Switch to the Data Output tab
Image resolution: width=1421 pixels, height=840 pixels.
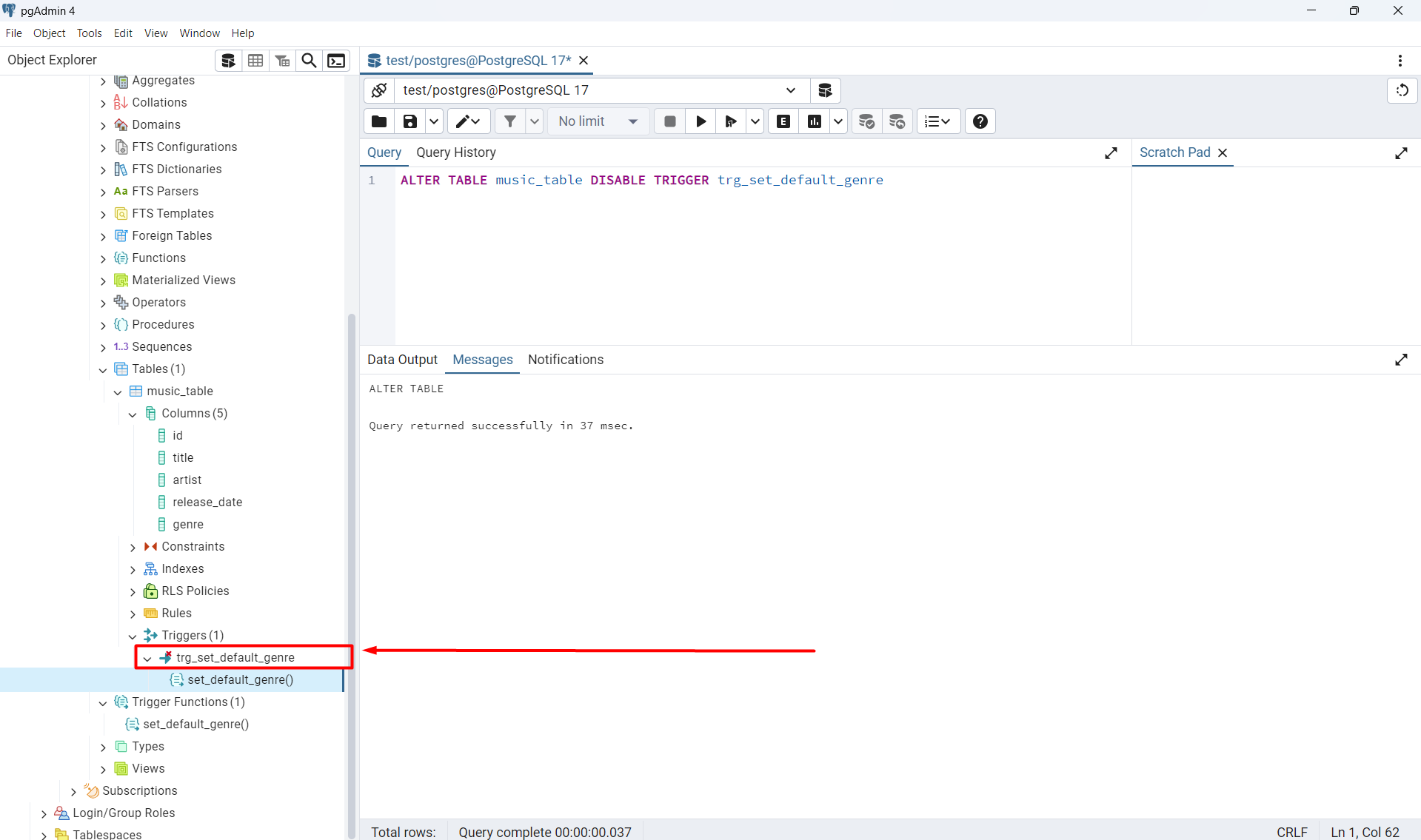pyautogui.click(x=402, y=360)
